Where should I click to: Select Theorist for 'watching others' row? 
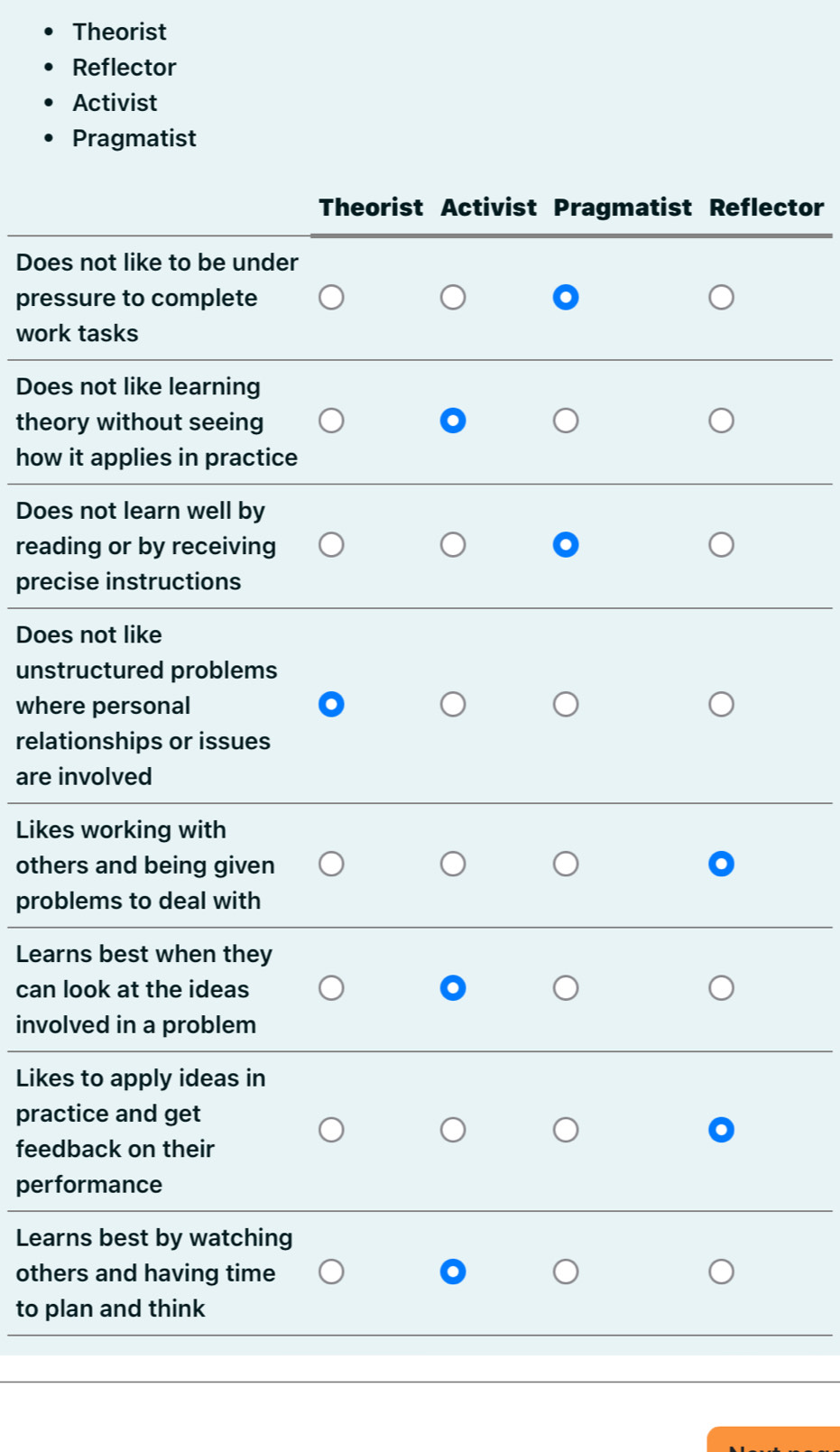[x=331, y=1272]
